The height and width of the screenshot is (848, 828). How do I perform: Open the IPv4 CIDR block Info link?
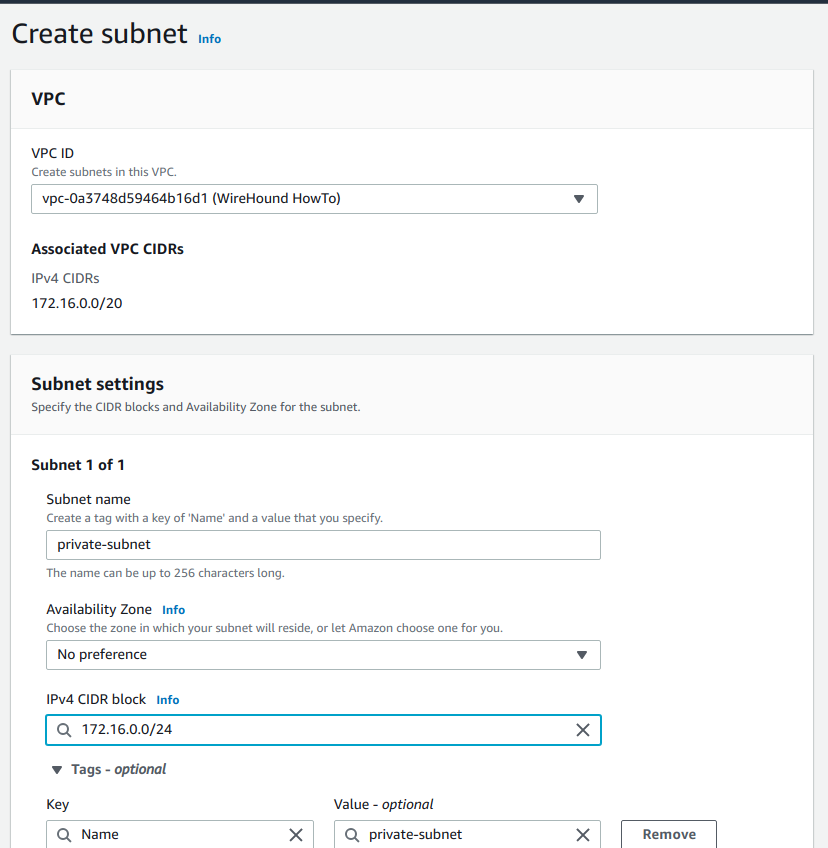[x=167, y=700]
